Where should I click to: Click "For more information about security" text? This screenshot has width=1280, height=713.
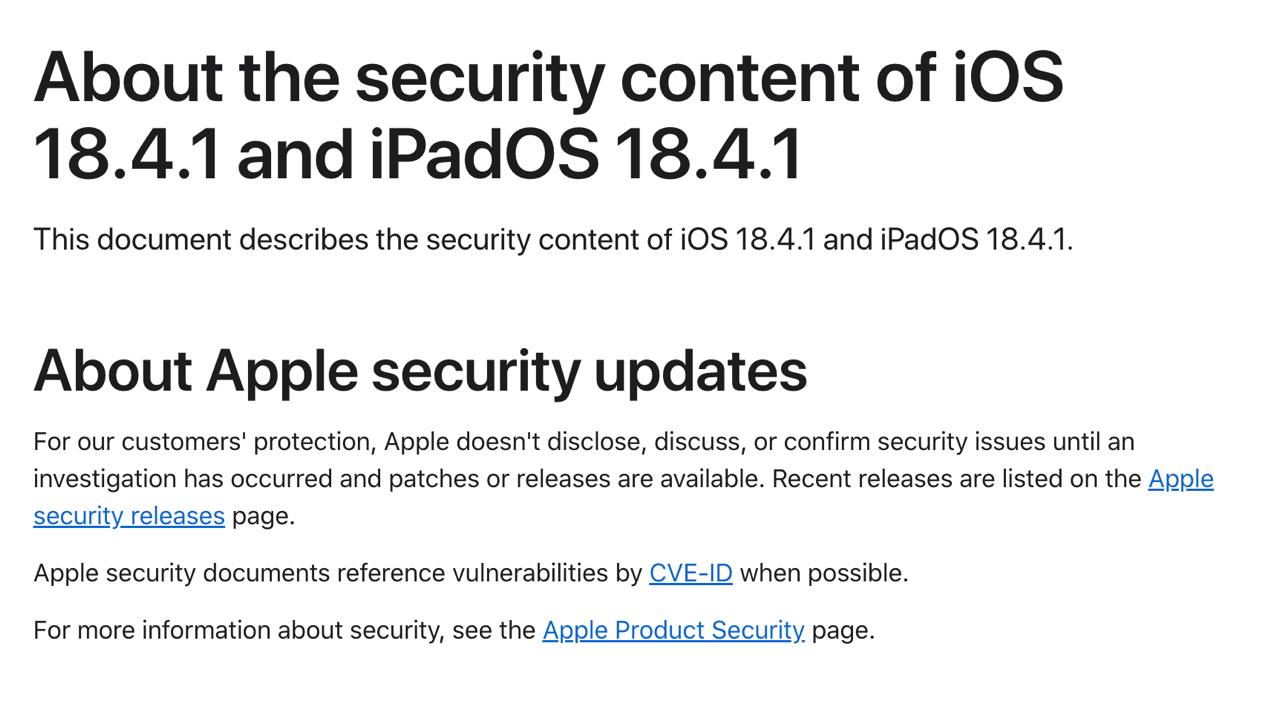(x=238, y=630)
